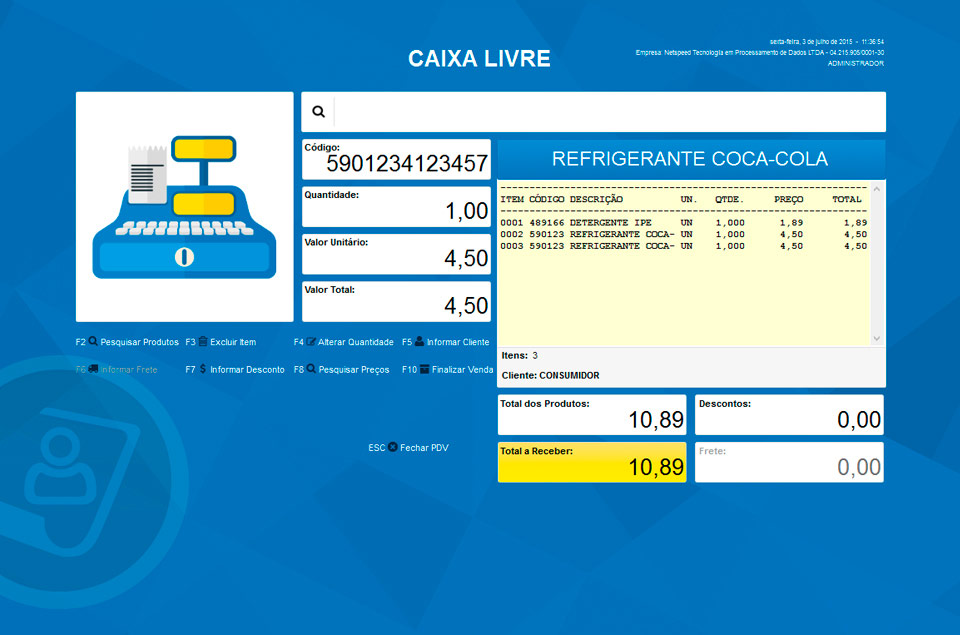Click the dollar icon for Informar Desconto

pos(203,369)
